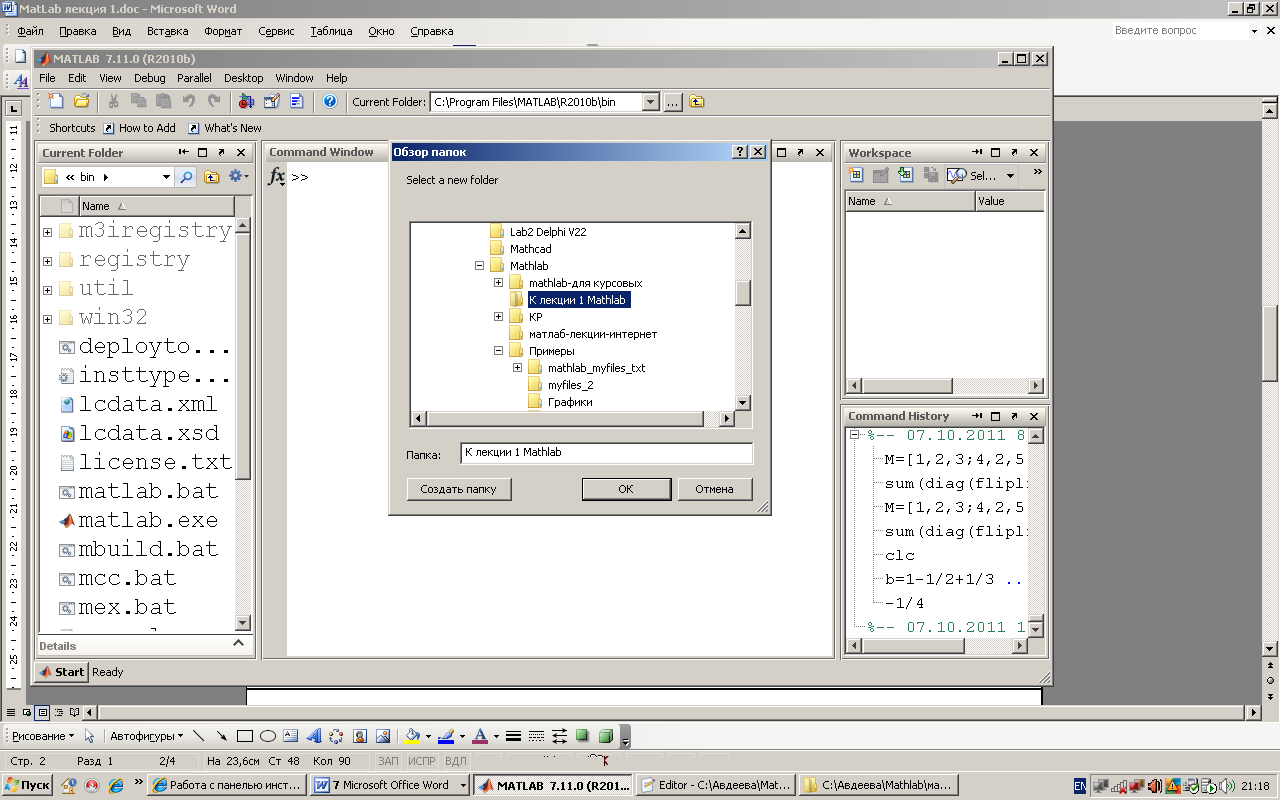Expand the КР folder in dialog

[499, 317]
